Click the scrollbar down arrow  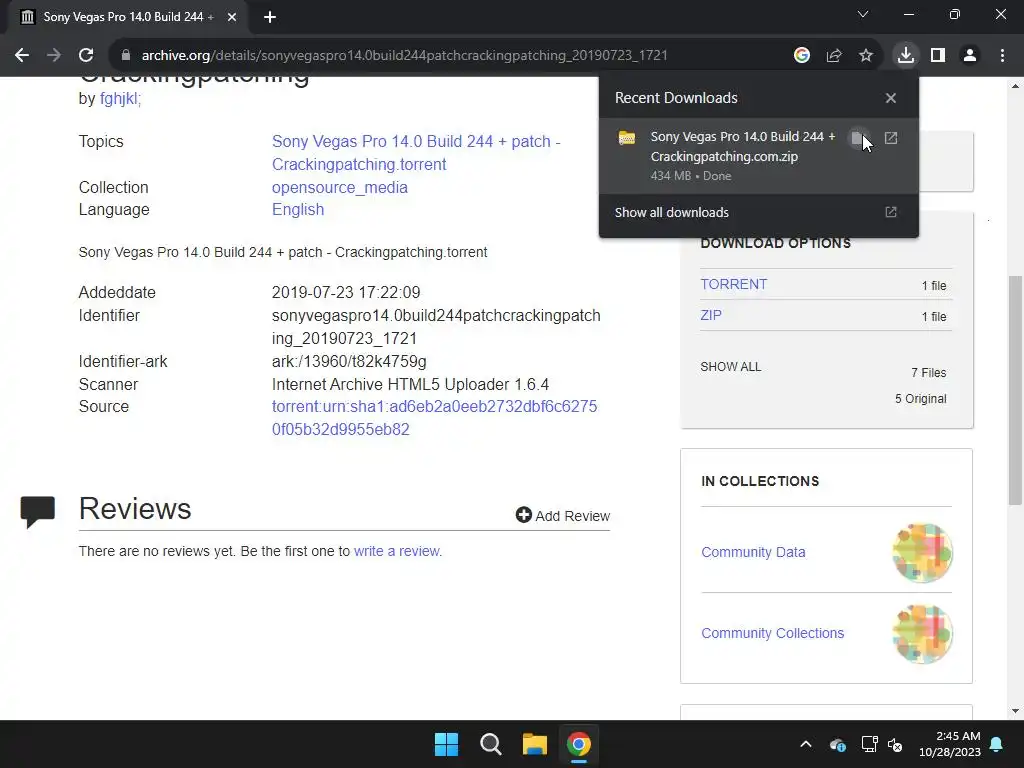1015,711
